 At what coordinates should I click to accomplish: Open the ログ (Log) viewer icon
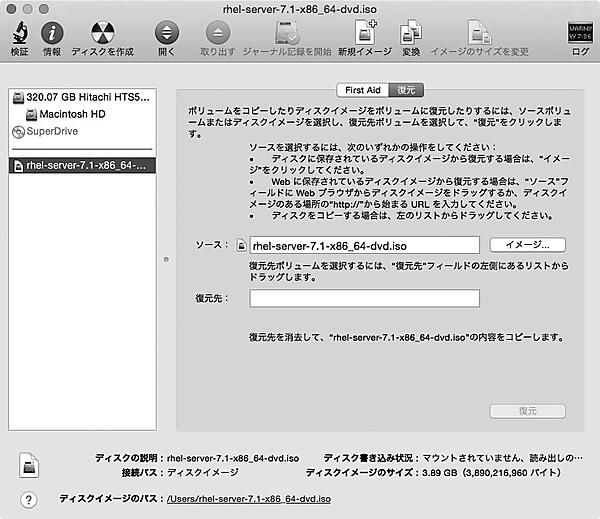[x=579, y=34]
